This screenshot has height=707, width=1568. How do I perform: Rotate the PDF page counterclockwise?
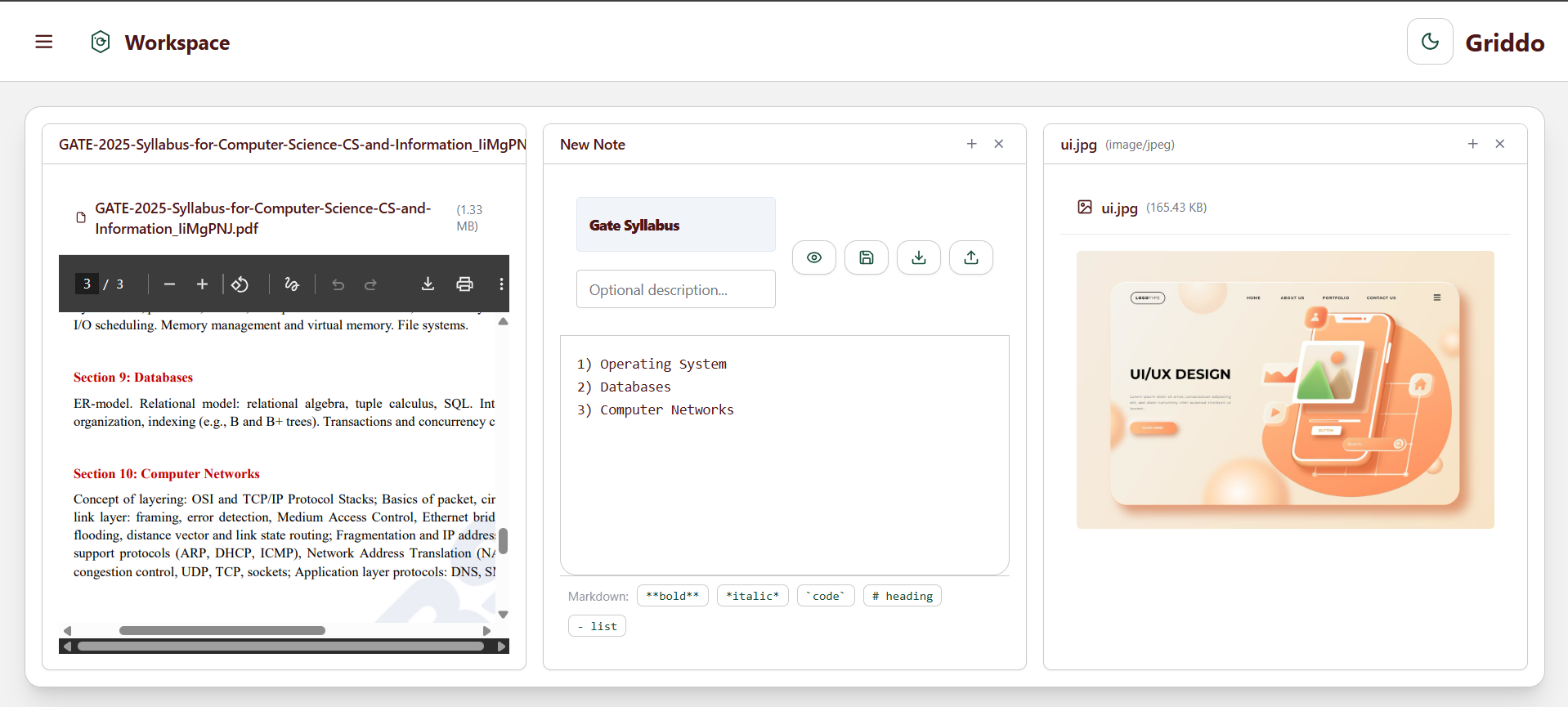click(240, 284)
